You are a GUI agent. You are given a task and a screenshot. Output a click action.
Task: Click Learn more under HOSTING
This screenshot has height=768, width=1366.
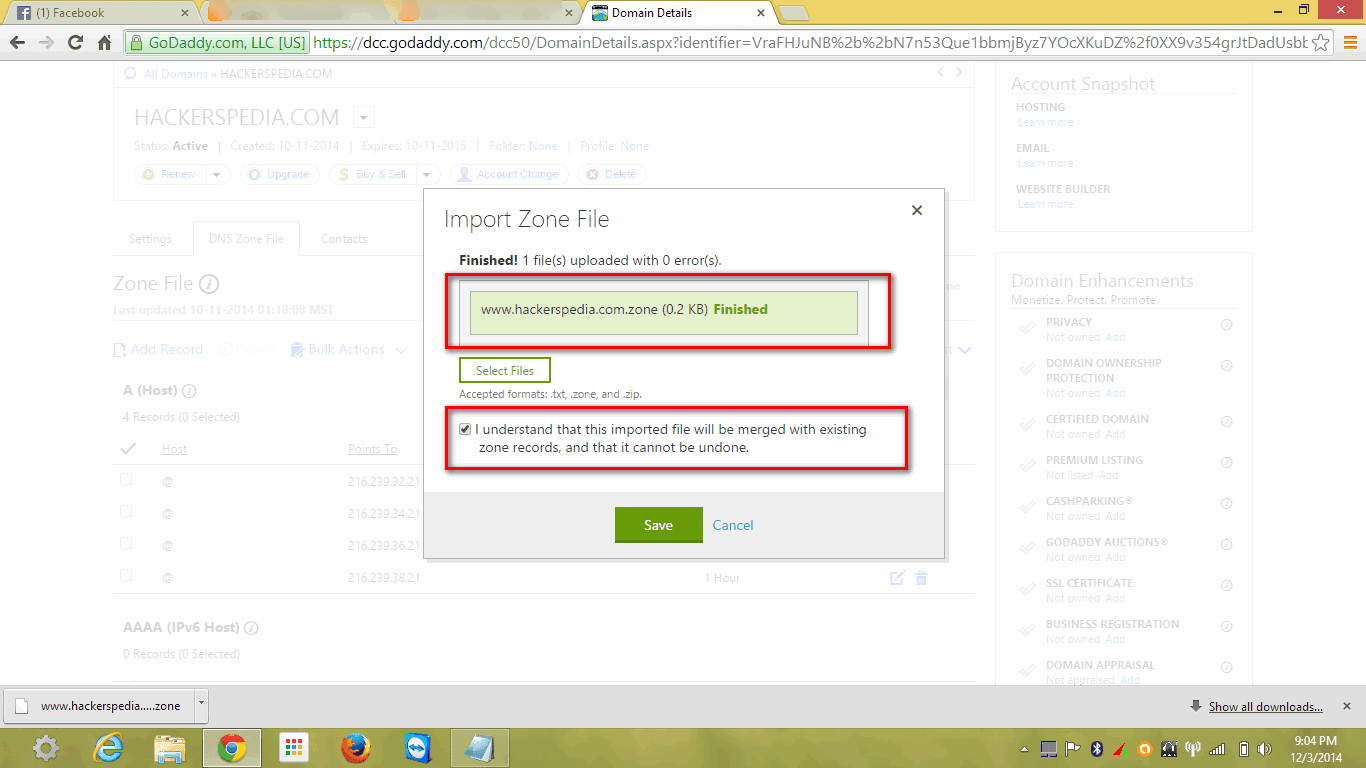click(x=1045, y=122)
